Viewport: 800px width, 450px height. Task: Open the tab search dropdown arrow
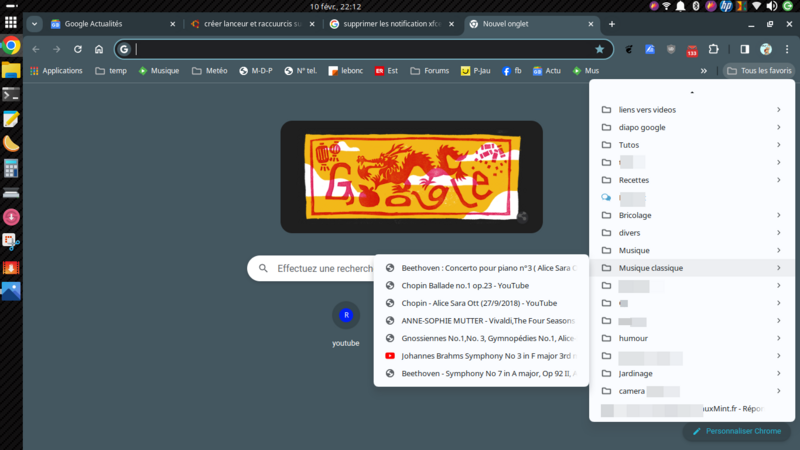click(x=34, y=24)
